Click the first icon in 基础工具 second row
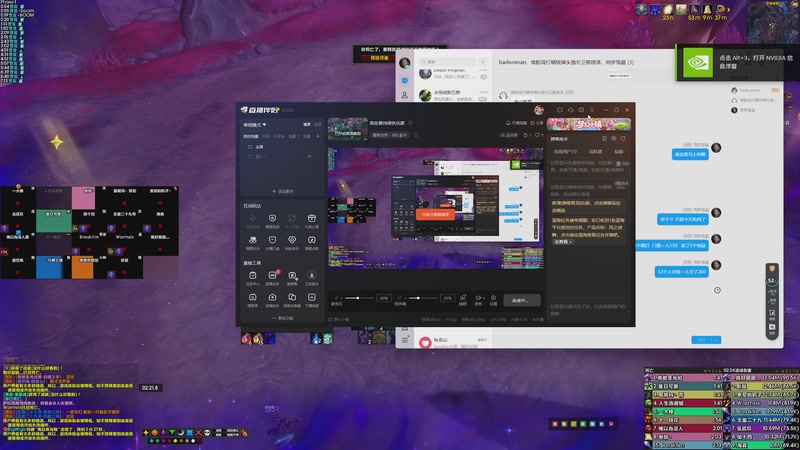The height and width of the screenshot is (450, 800). click(x=253, y=297)
